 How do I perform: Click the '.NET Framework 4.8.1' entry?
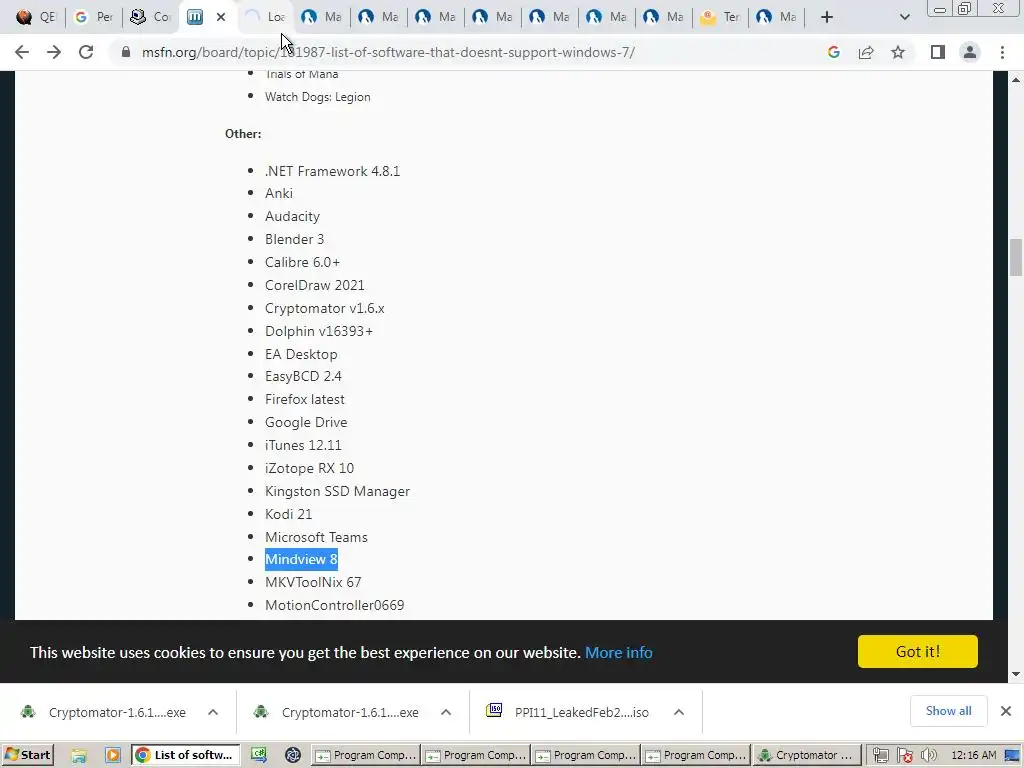point(332,171)
